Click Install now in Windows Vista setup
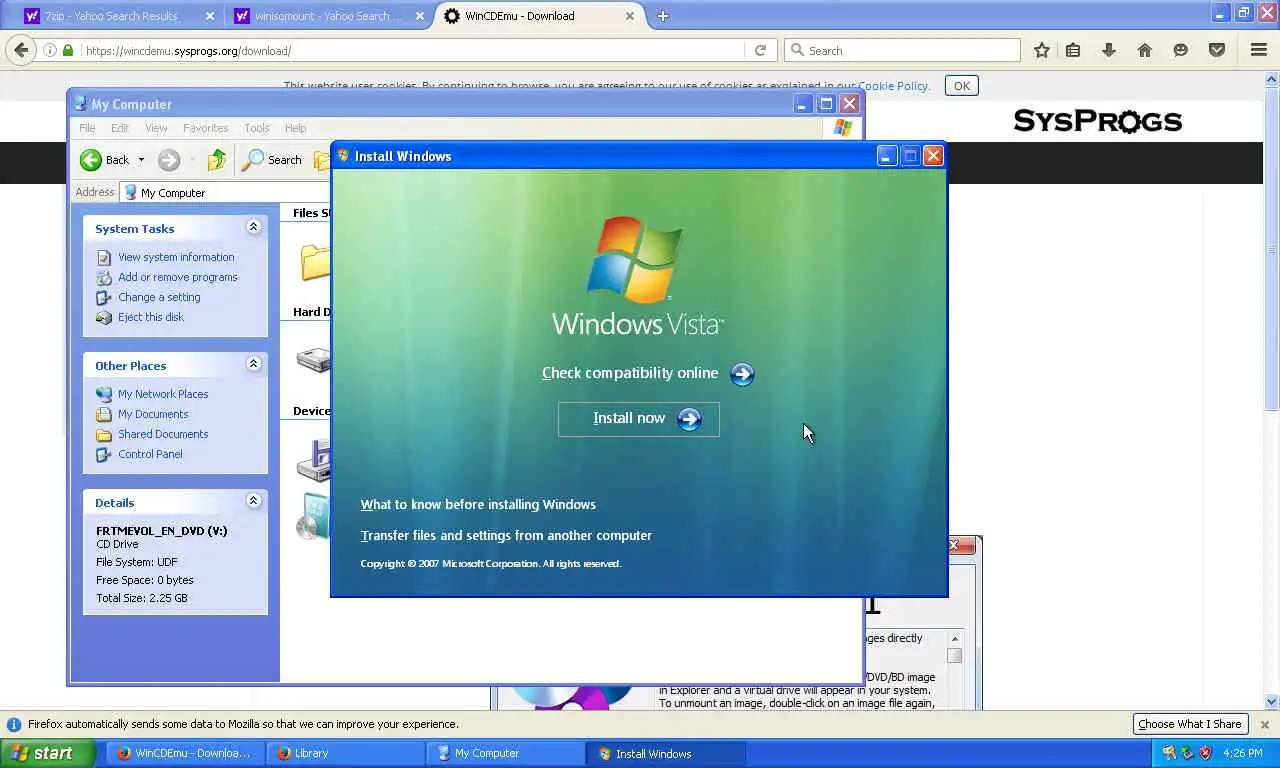Screen dimensions: 1280x768 click(x=638, y=419)
